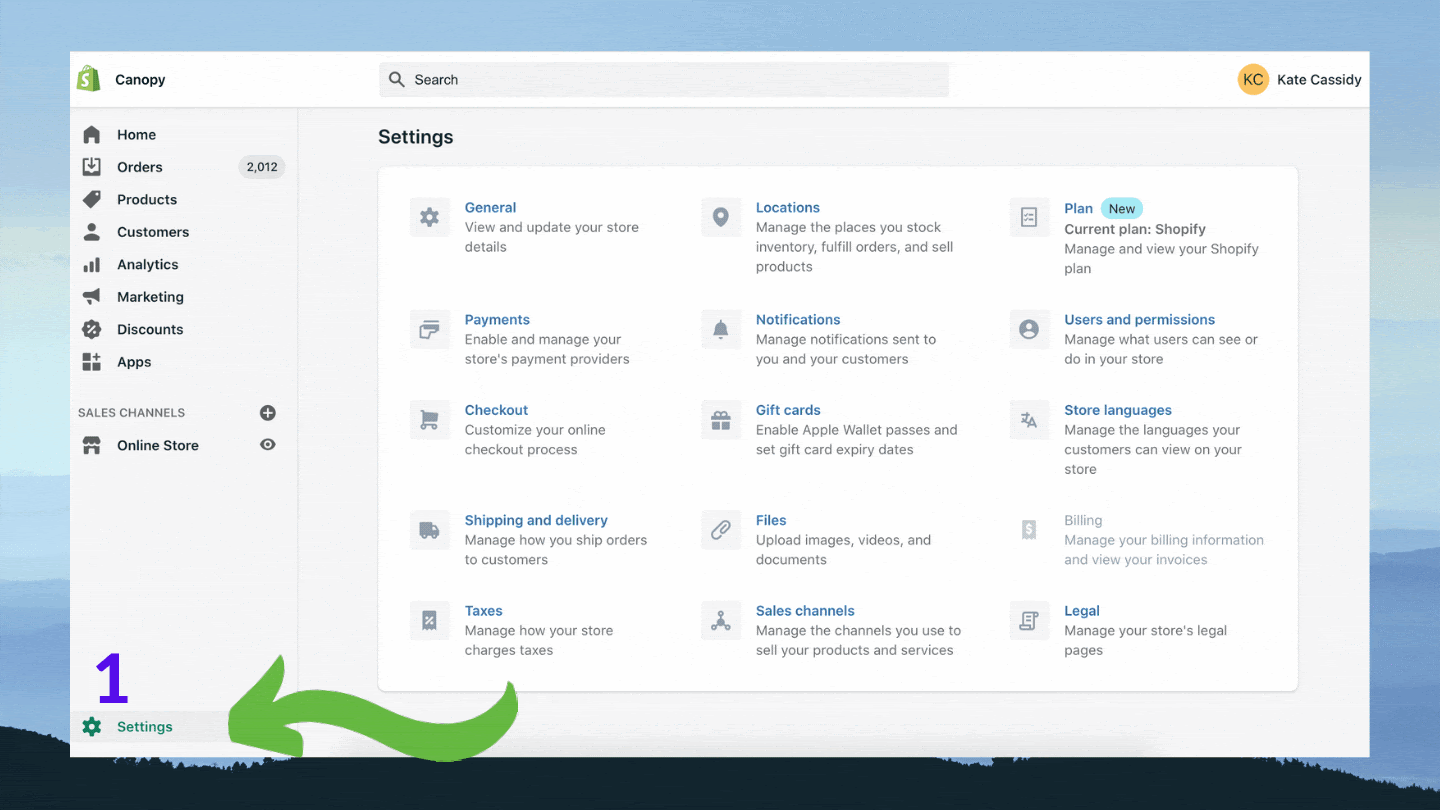Open Users and permissions link
The image size is (1440, 810).
pos(1140,319)
